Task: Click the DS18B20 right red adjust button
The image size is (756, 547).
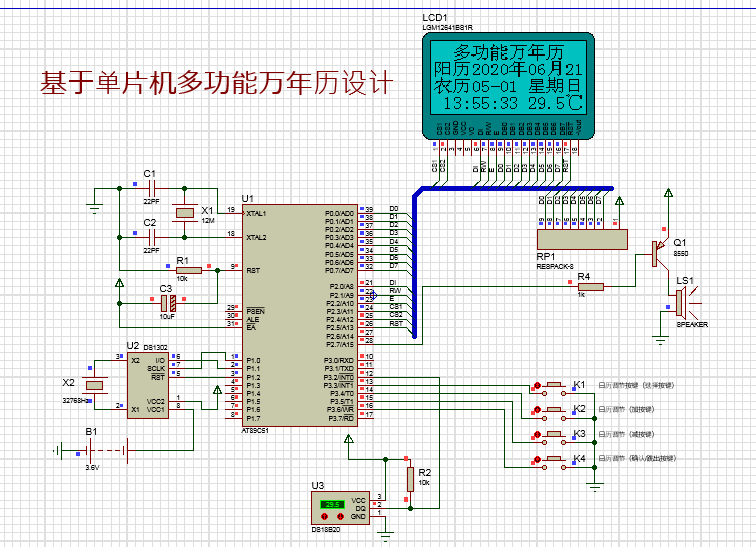Action: point(340,516)
